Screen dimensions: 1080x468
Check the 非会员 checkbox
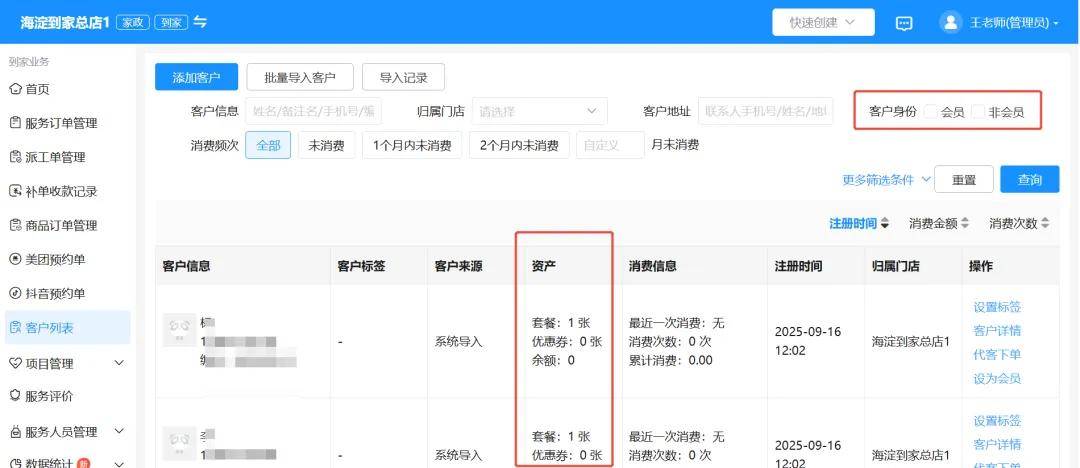point(978,112)
